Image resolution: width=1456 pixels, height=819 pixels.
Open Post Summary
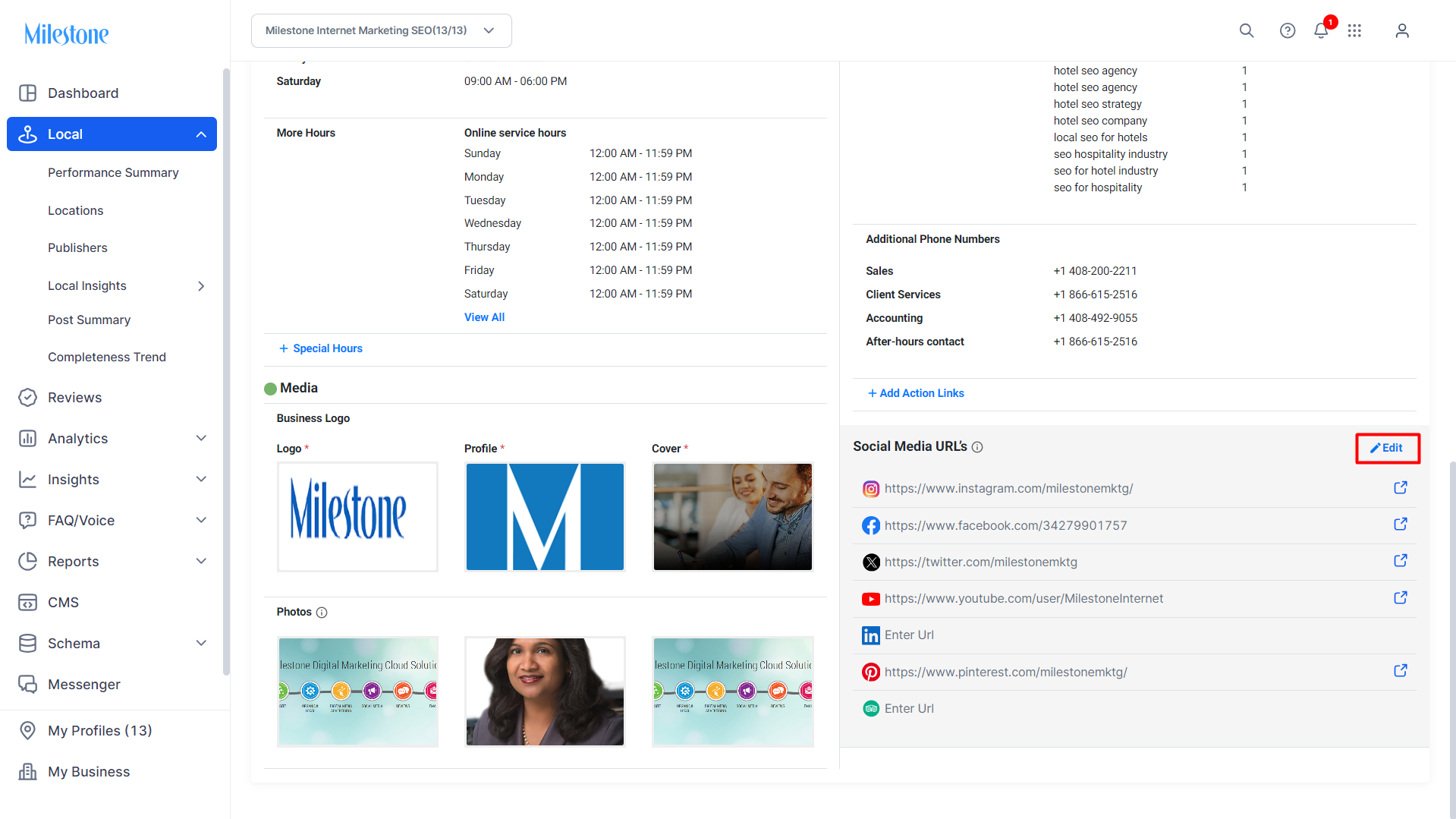89,320
